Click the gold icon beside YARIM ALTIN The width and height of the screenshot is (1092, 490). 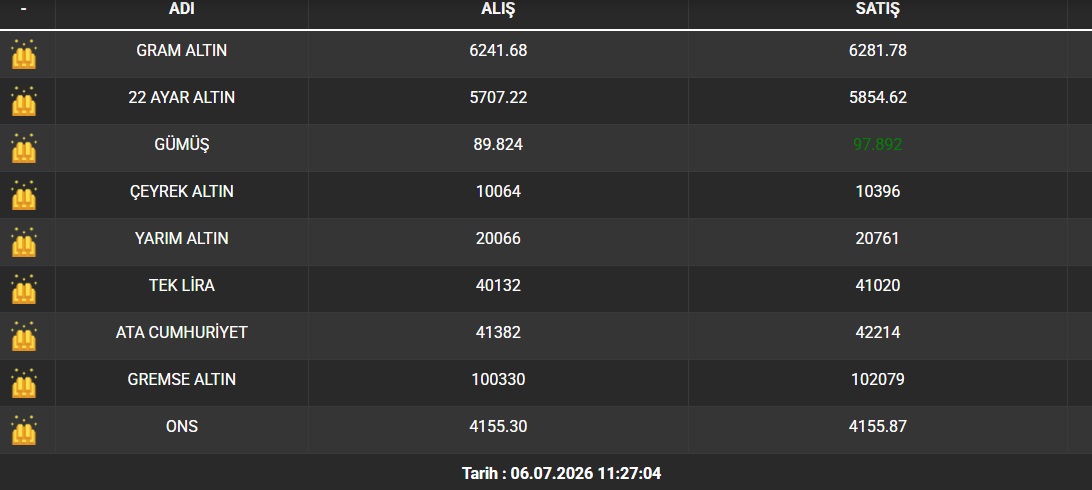[24, 242]
